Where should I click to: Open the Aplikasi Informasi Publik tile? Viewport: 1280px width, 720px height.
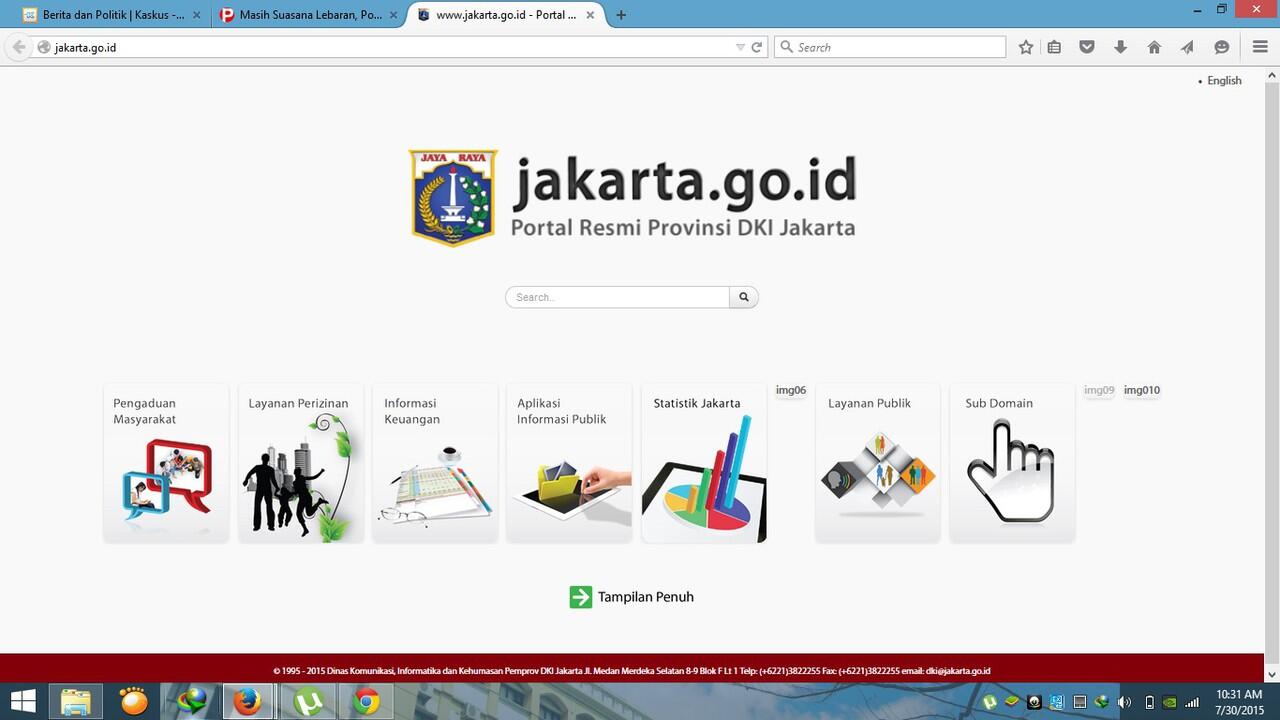(569, 463)
